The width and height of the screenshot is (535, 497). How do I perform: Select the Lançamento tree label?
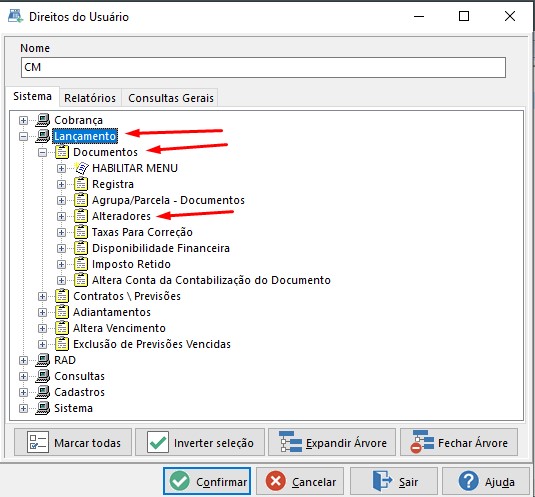click(85, 136)
